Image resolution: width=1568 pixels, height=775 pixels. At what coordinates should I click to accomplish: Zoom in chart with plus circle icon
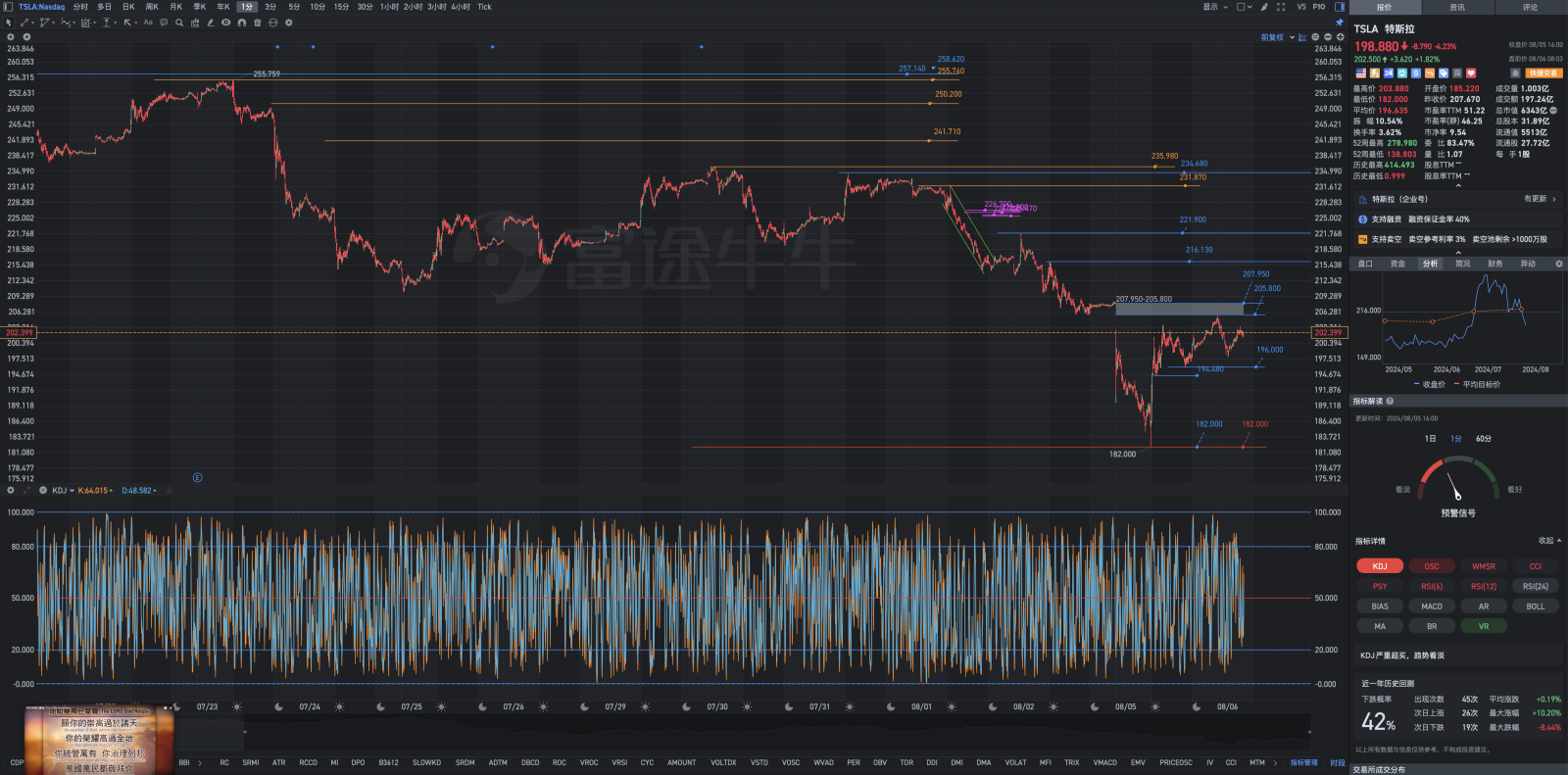click(1341, 37)
